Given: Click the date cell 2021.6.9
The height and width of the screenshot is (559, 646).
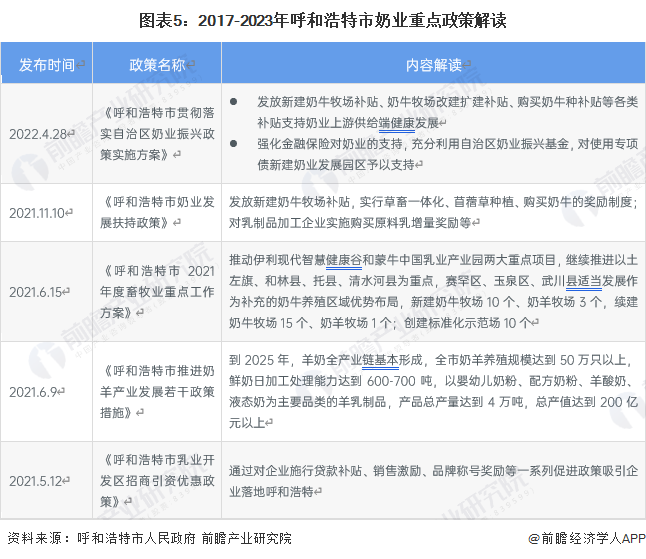Looking at the screenshot, I should (33, 392).
